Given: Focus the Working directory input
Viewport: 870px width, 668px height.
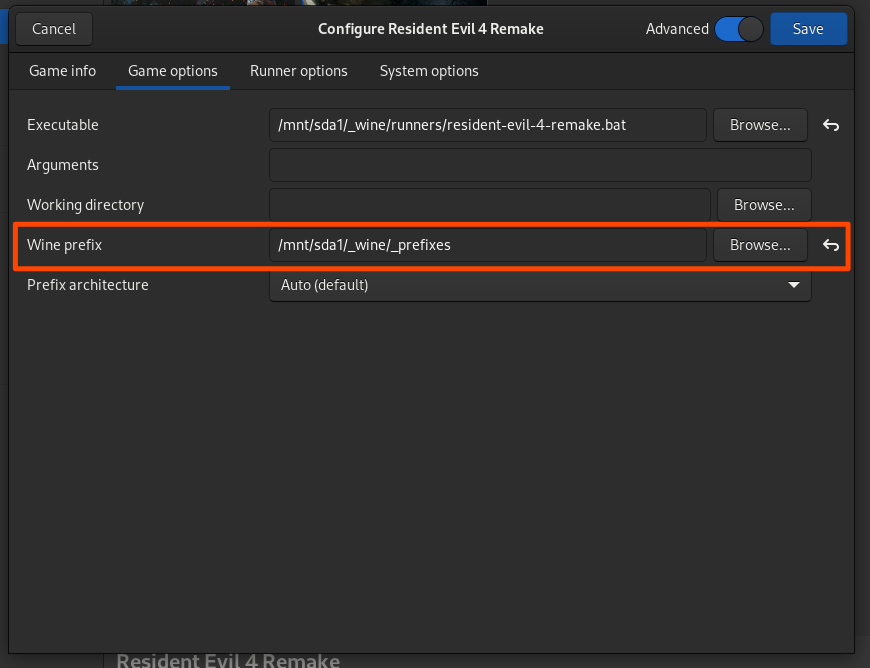Looking at the screenshot, I should pos(490,205).
